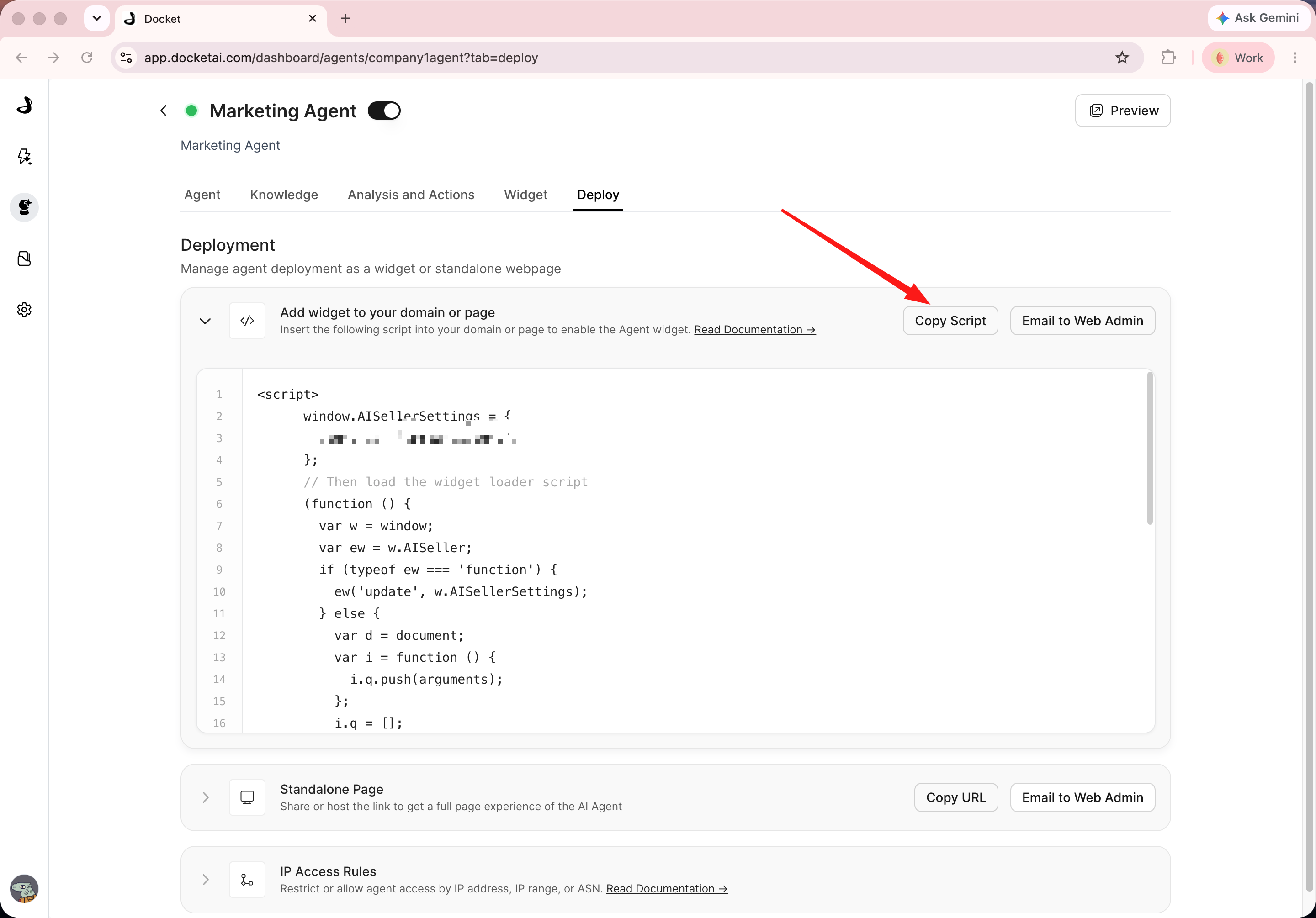Viewport: 1316px width, 918px height.
Task: Click the browser back arrow
Action: tap(21, 57)
